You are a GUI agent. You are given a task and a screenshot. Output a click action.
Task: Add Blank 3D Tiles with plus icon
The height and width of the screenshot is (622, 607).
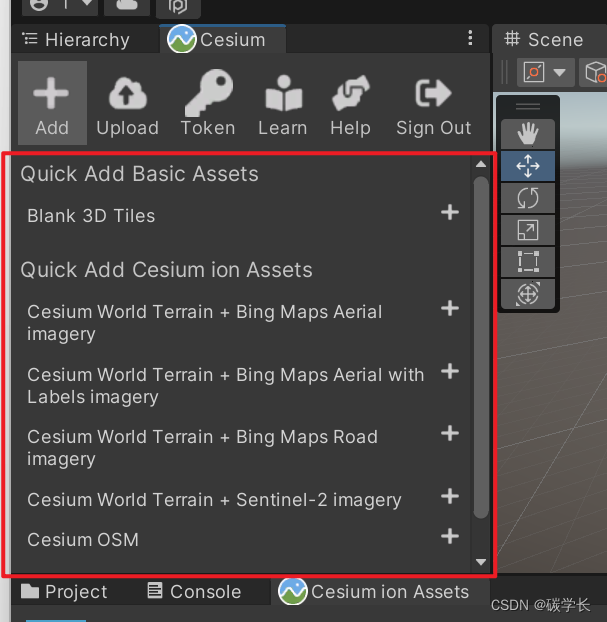click(x=450, y=212)
